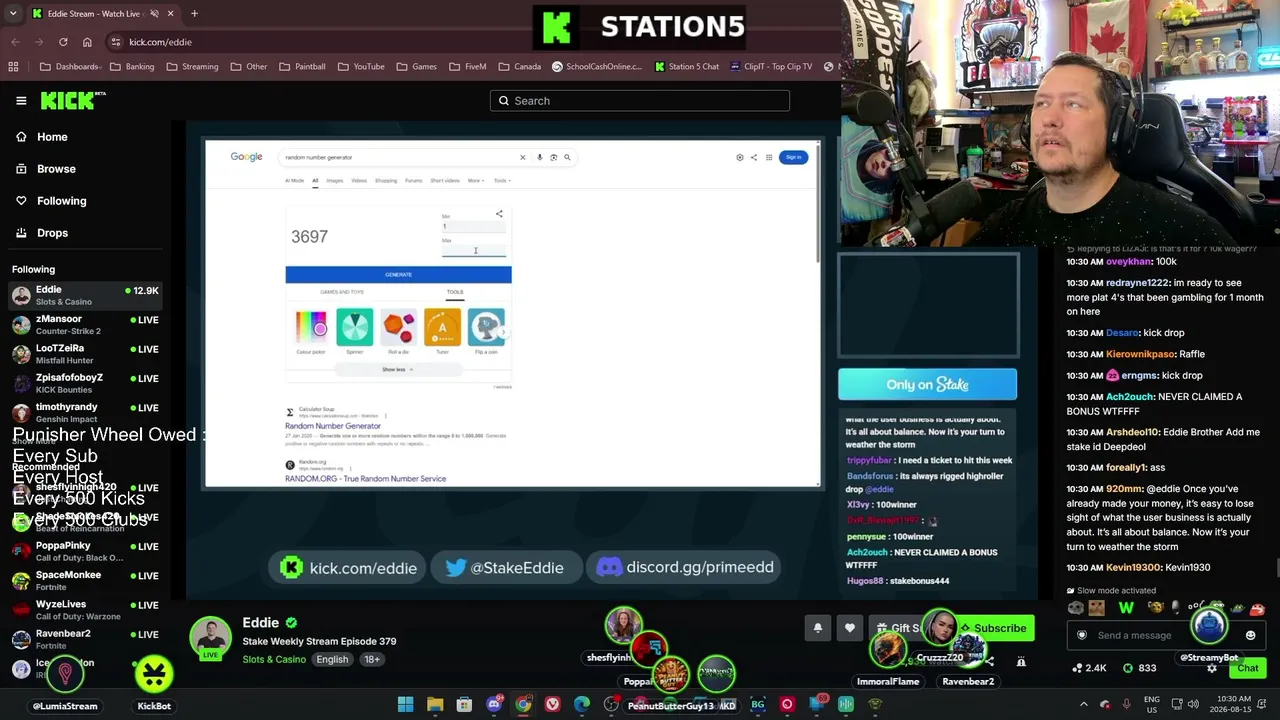Show hidden system tray icons
1280x720 pixels.
pos(1083,705)
